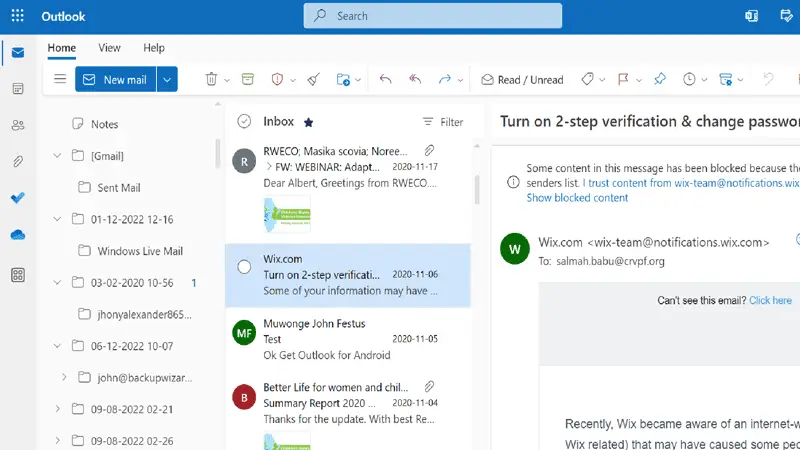Screen dimensions: 800x450
Task: Open Move to dropdown arrow
Action: click(x=358, y=80)
